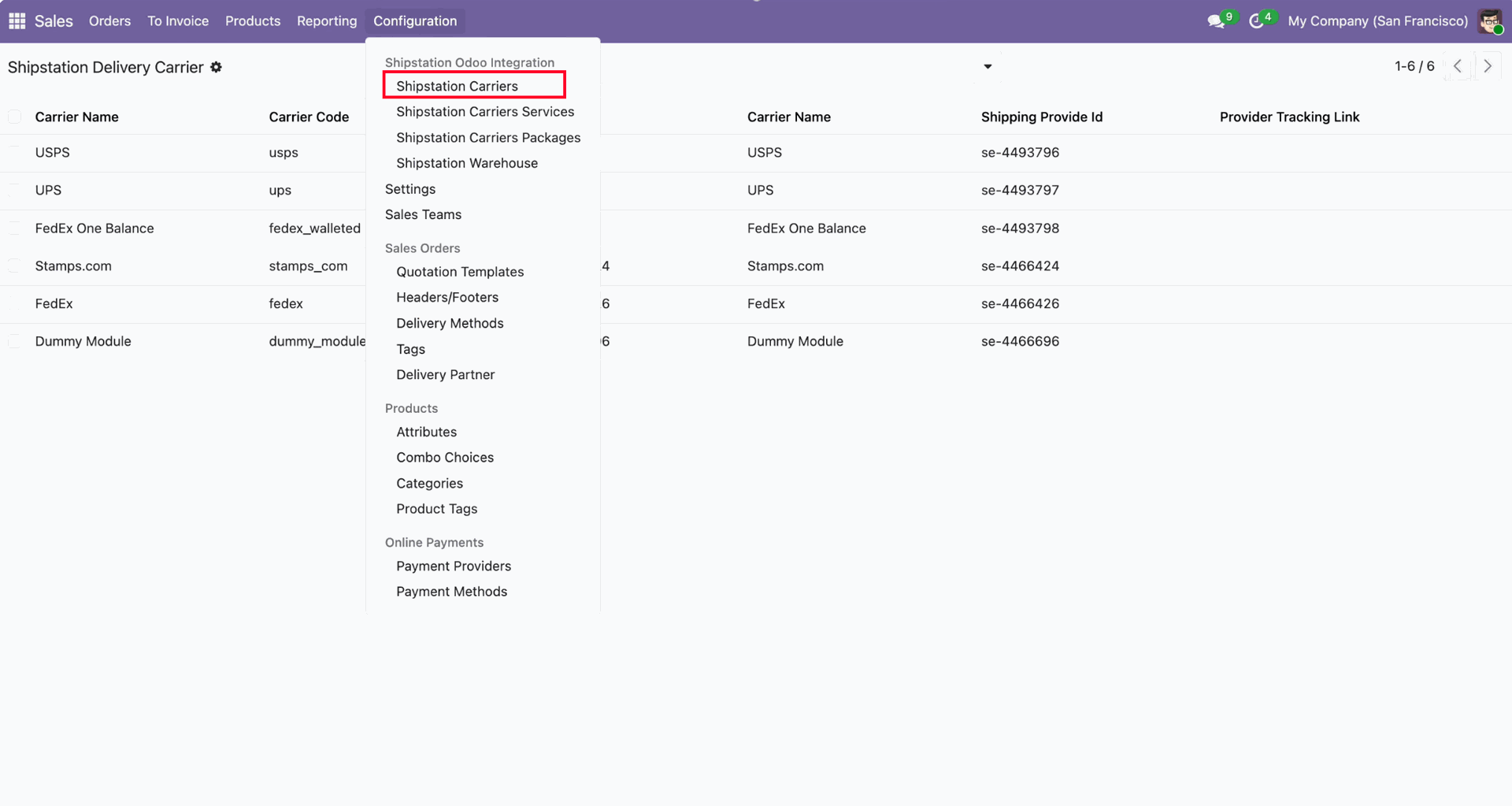Open the activities clock icon
Image resolution: width=1512 pixels, height=806 pixels.
[1257, 21]
